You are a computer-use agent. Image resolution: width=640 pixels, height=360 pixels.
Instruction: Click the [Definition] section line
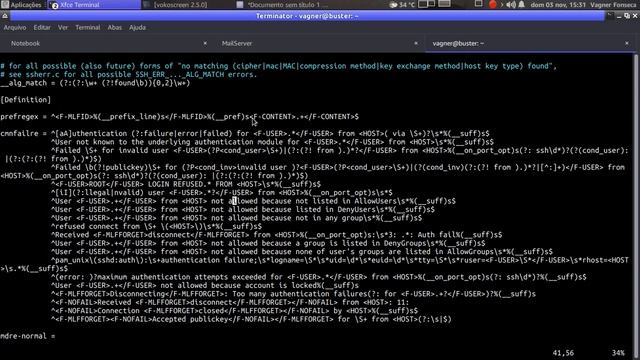(x=26, y=100)
